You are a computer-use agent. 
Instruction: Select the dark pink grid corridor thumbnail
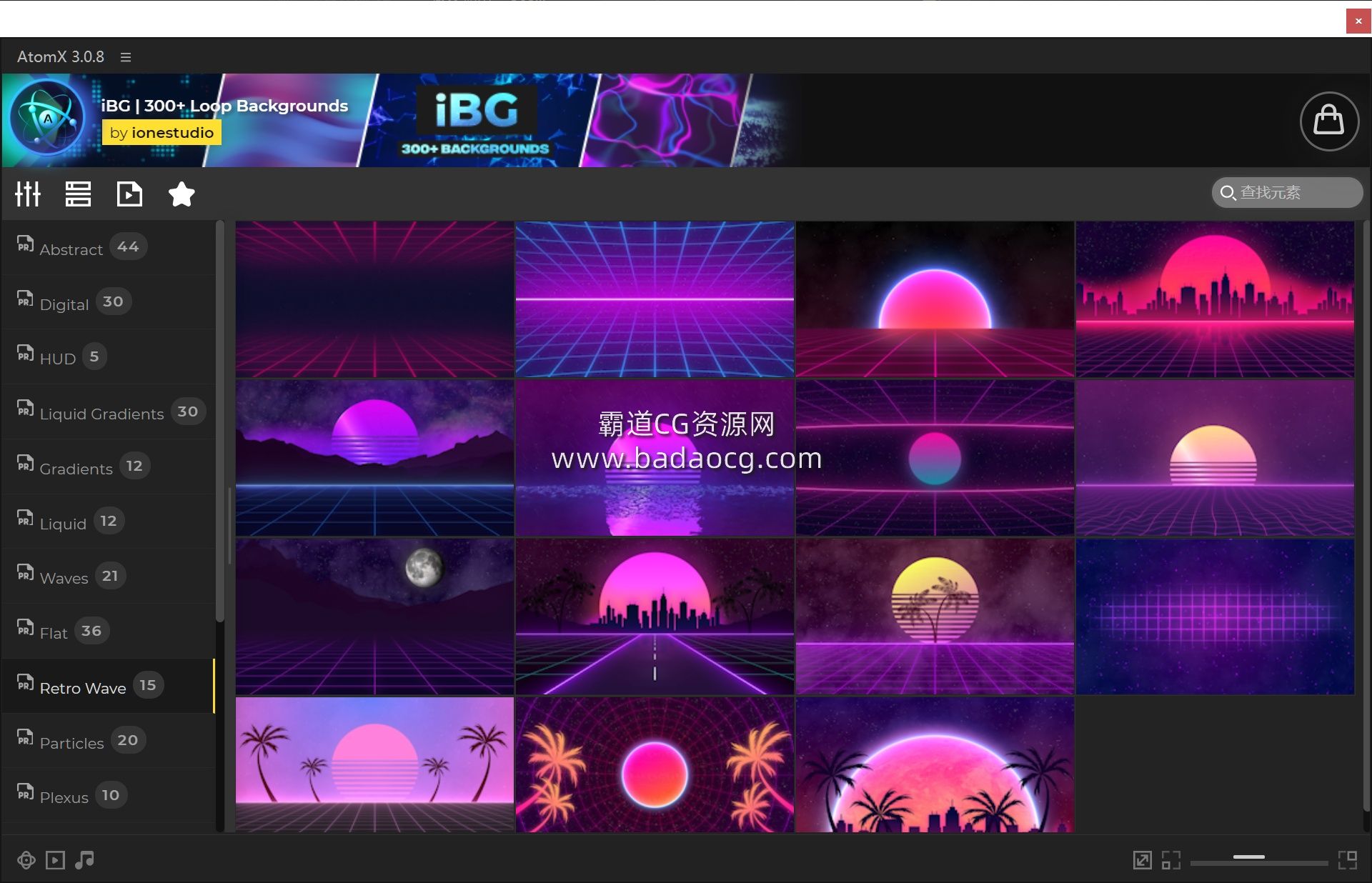tap(374, 299)
